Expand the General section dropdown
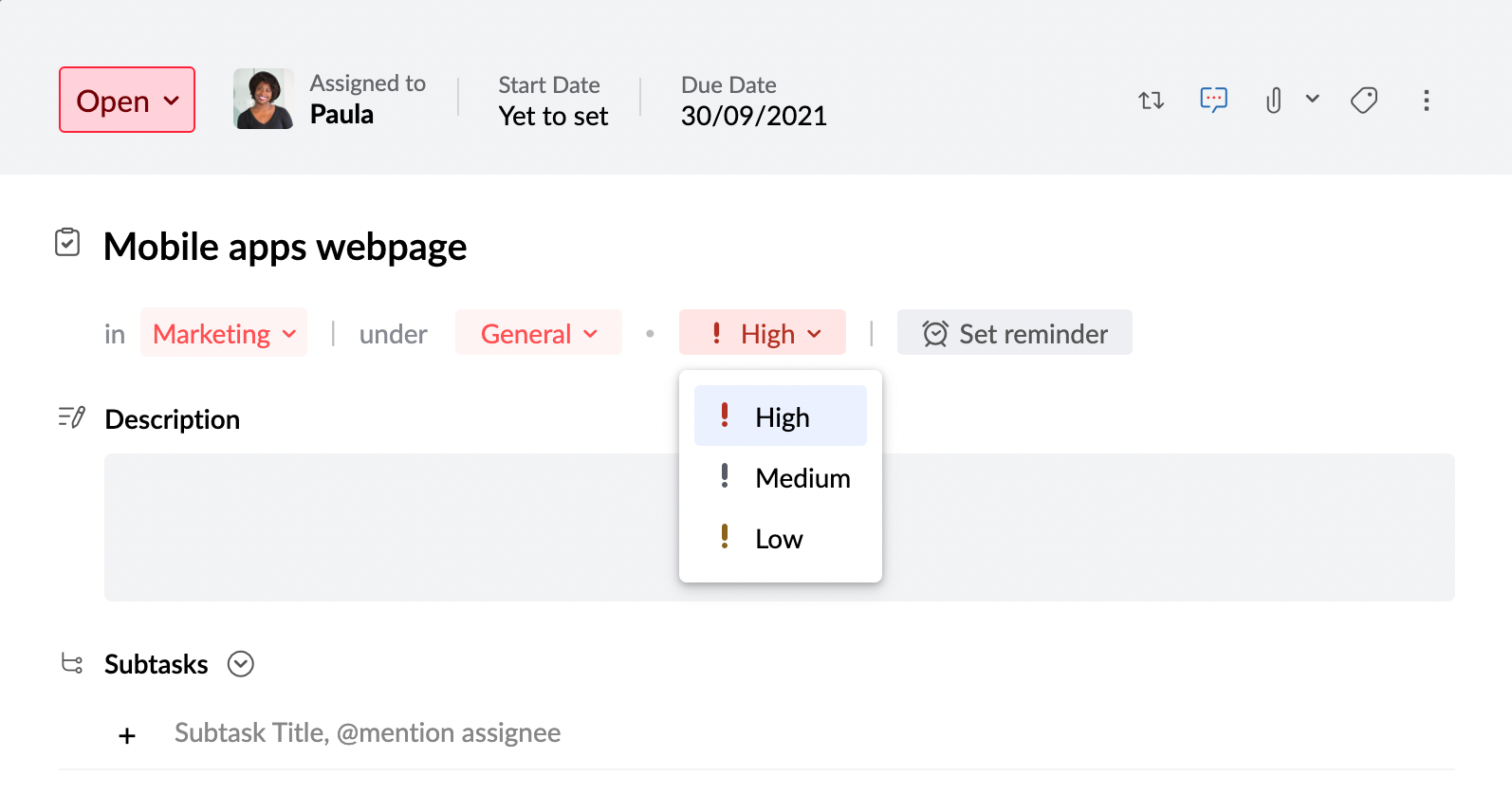 [x=538, y=333]
